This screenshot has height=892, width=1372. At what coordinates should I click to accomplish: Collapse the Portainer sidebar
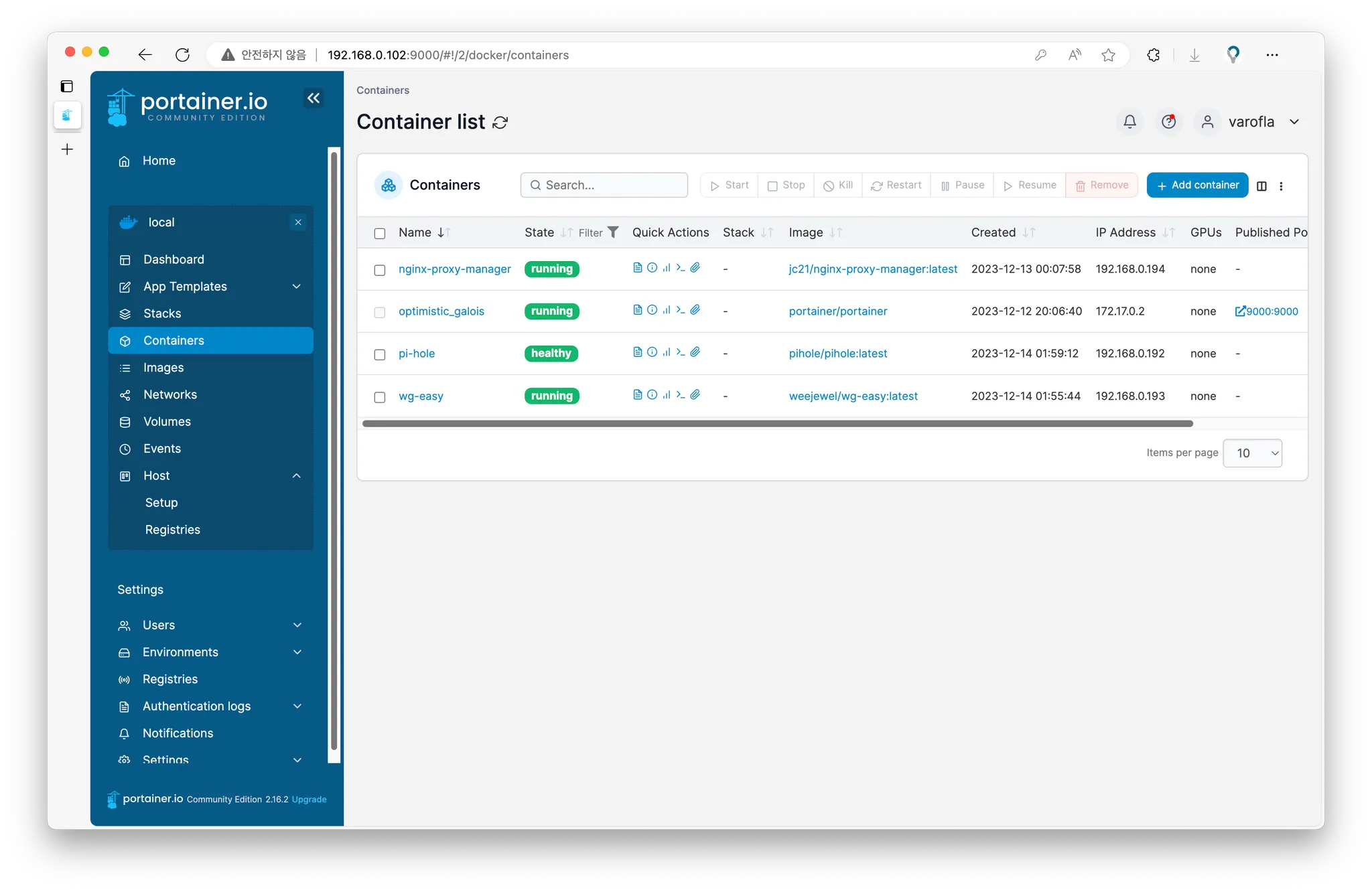pos(314,98)
